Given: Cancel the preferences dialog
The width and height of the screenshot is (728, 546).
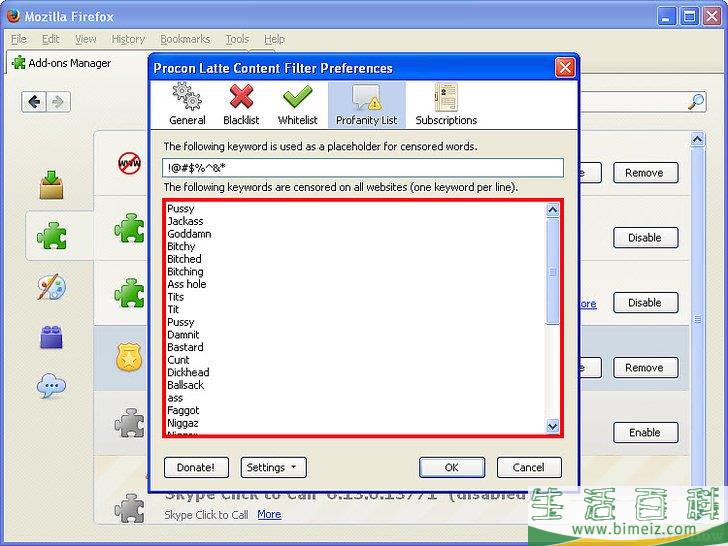Looking at the screenshot, I should (x=529, y=468).
